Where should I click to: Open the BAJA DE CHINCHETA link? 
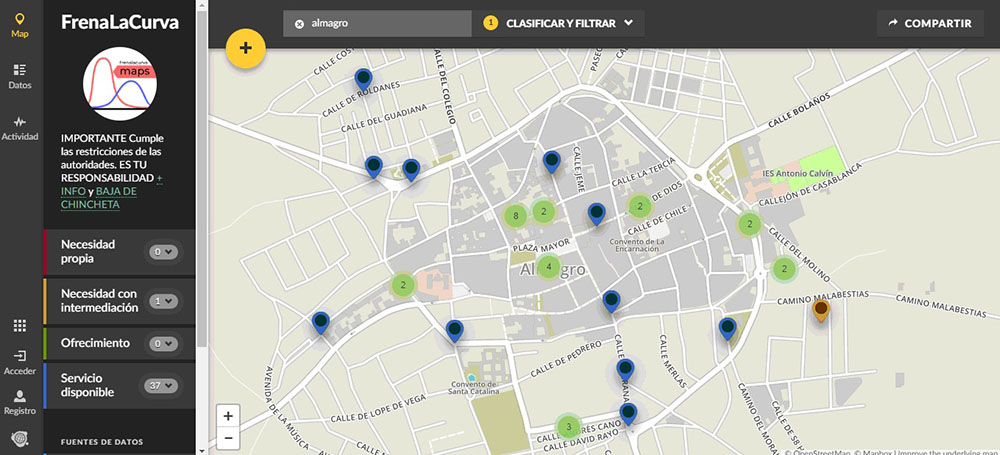[98, 197]
